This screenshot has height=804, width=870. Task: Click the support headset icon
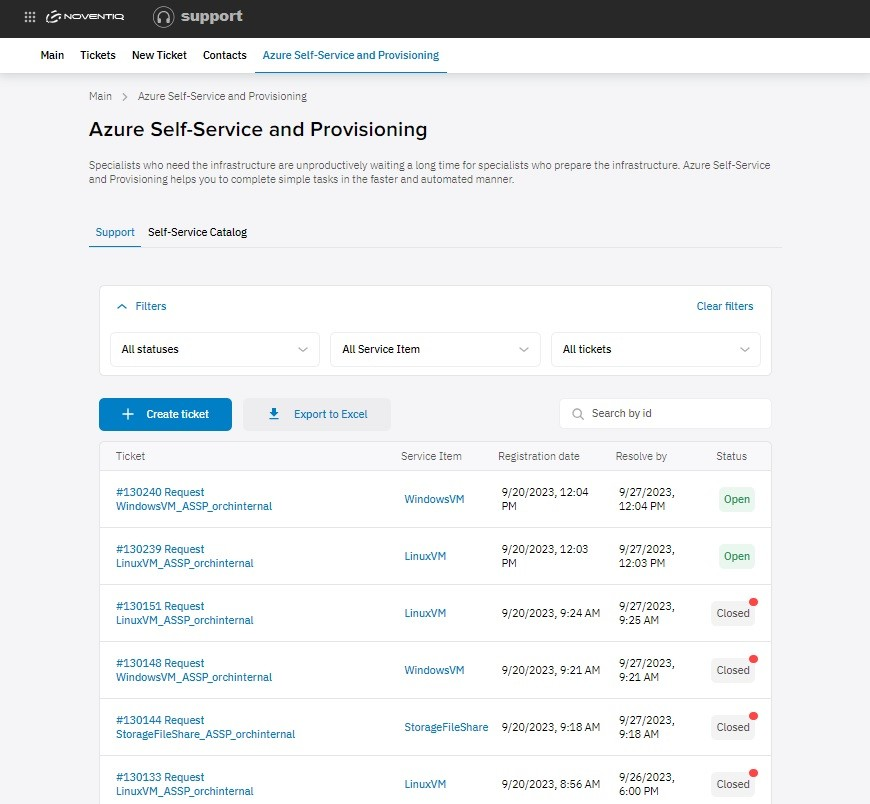tap(163, 17)
